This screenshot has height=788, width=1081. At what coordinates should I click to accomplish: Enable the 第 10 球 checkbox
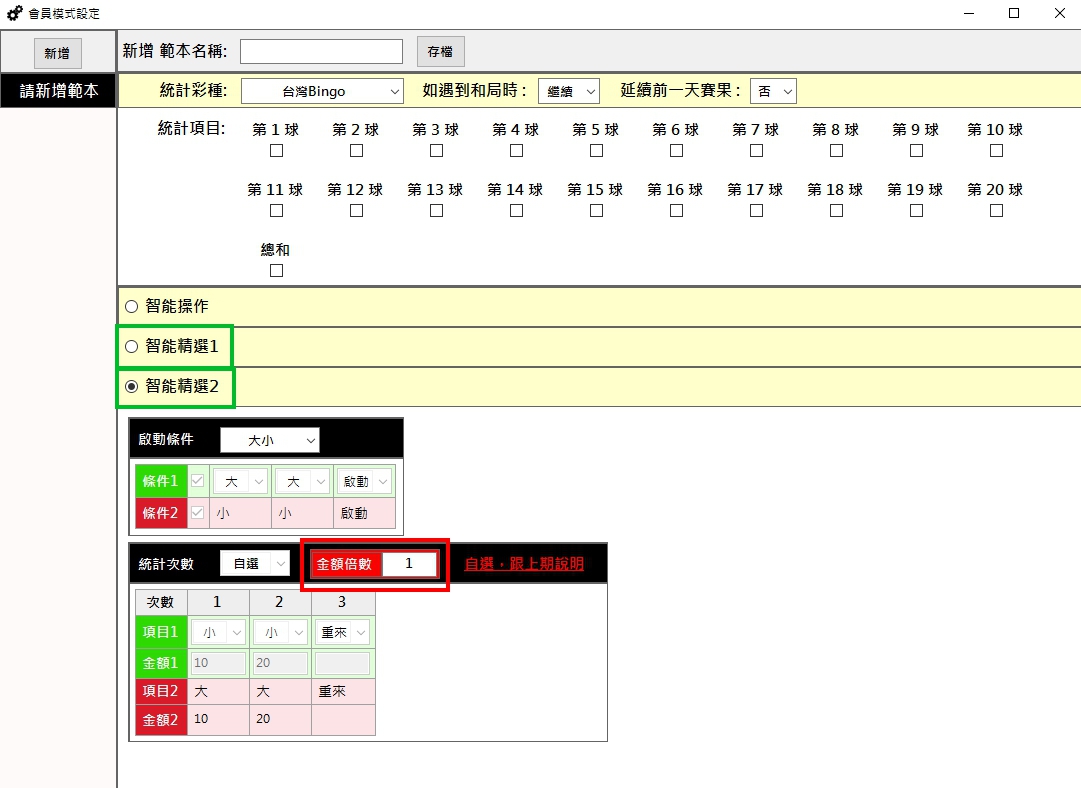pos(996,151)
